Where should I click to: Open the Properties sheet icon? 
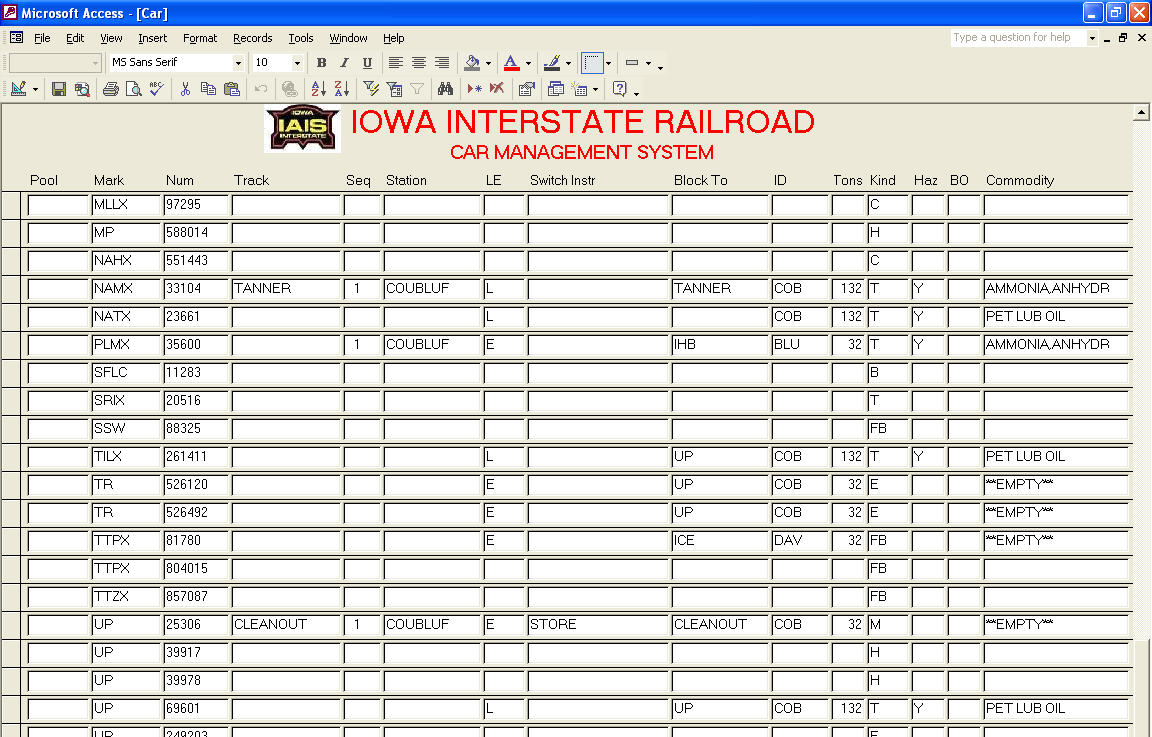coord(527,89)
